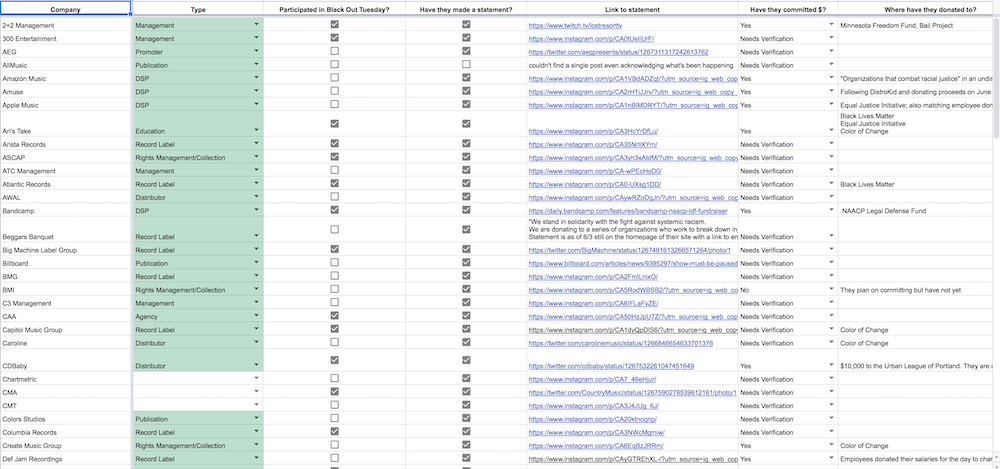
Task: Select 'Have they committed $?' header cell
Action: [x=788, y=10]
